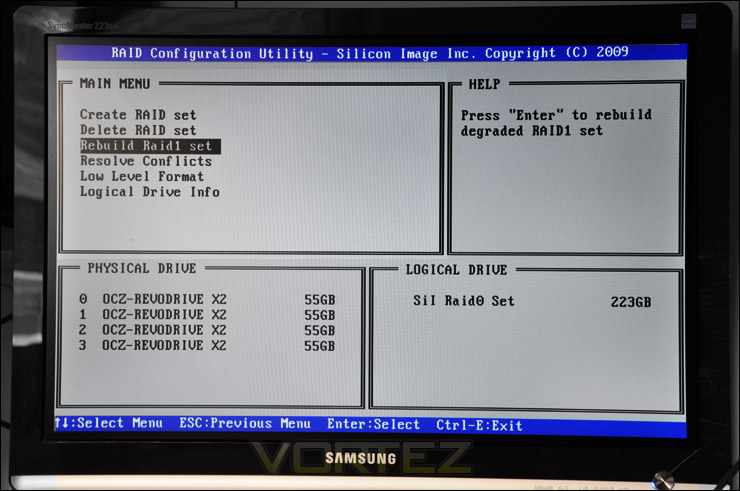The height and width of the screenshot is (491, 740).
Task: Click Ctrl-E:Exit status bar hint
Action: click(479, 425)
